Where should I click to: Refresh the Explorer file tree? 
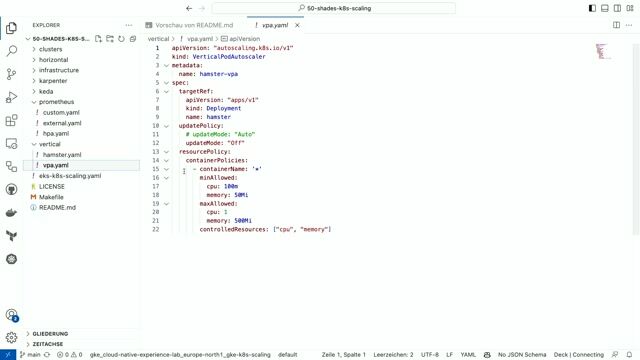click(x=121, y=39)
